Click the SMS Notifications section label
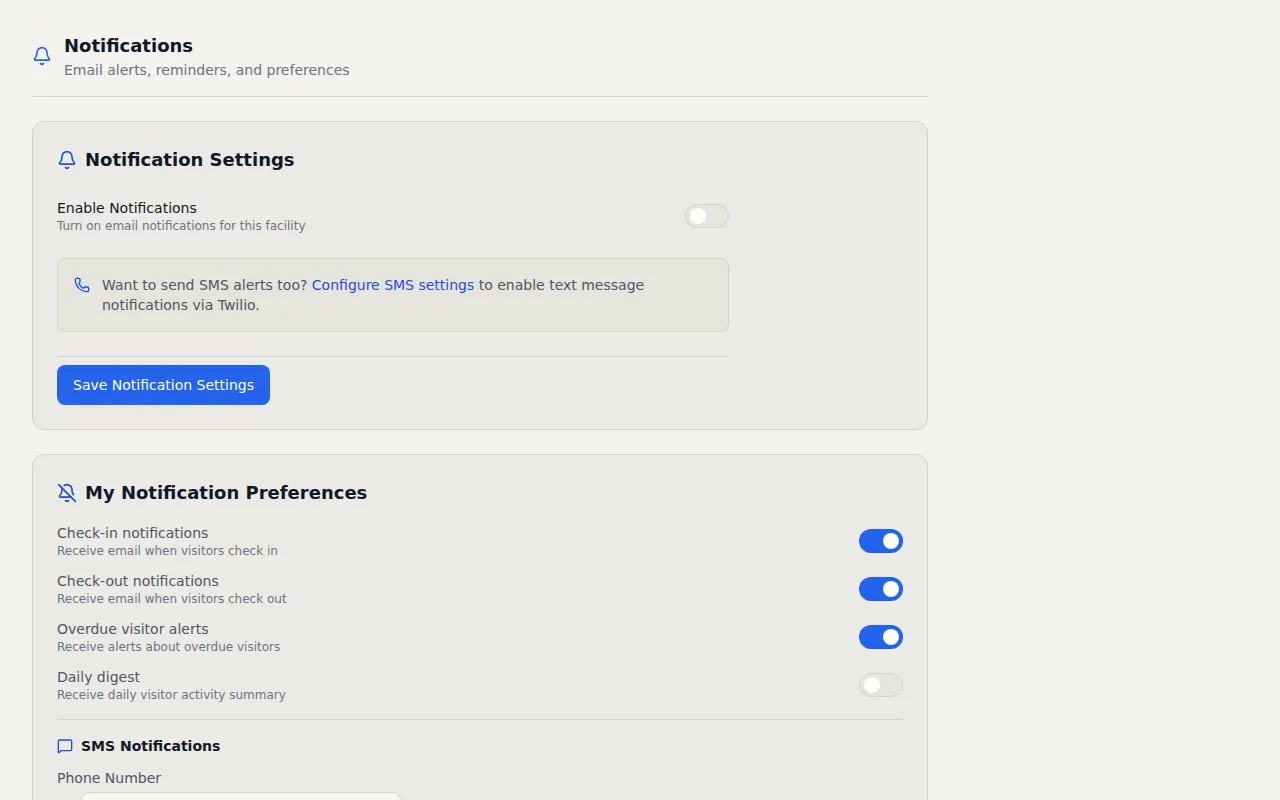 coord(151,746)
